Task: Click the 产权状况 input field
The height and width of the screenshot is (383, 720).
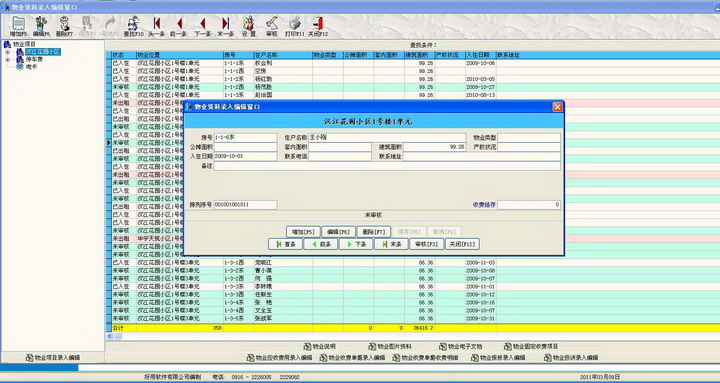Action: tap(529, 147)
